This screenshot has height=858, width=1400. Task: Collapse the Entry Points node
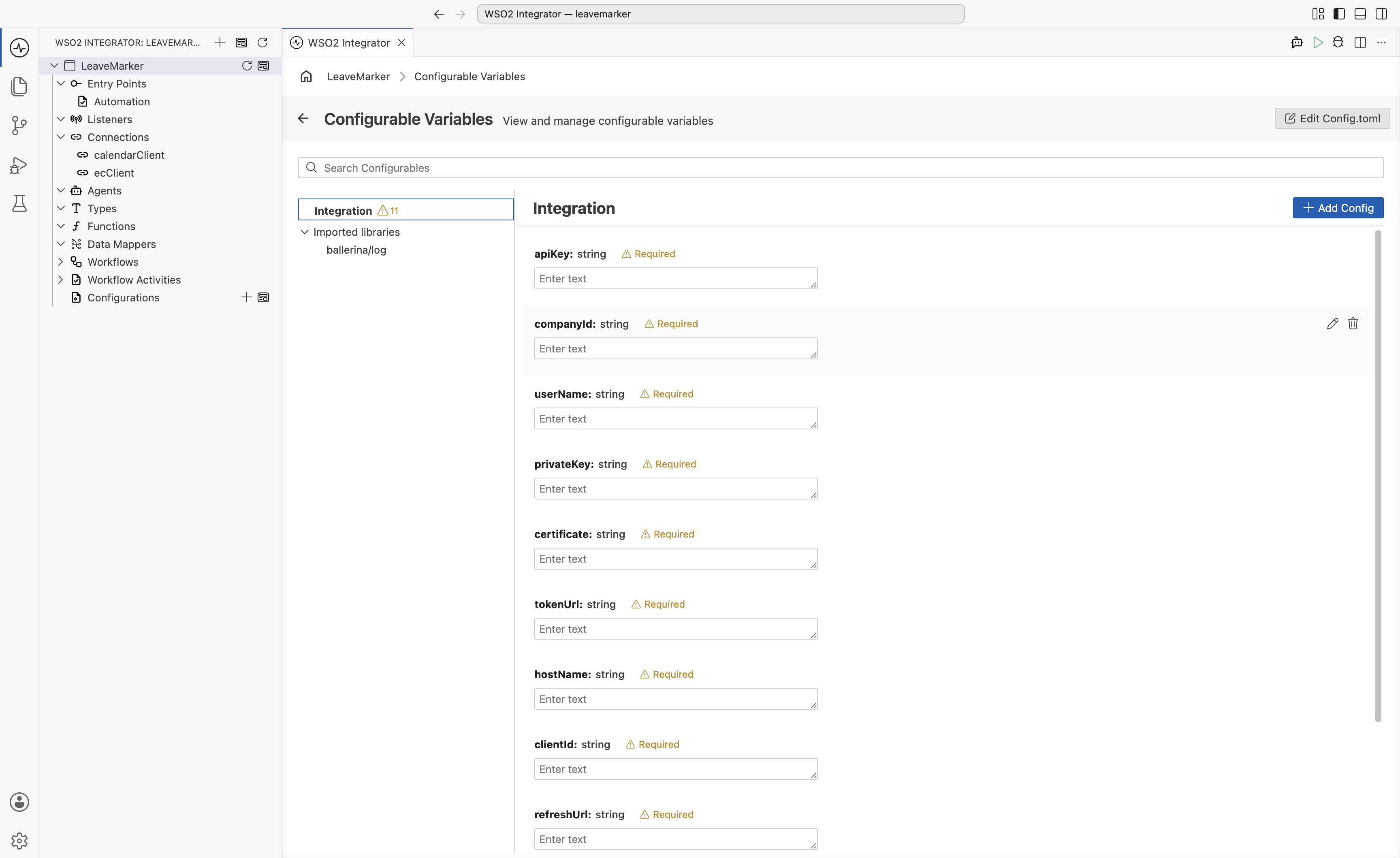coord(61,83)
